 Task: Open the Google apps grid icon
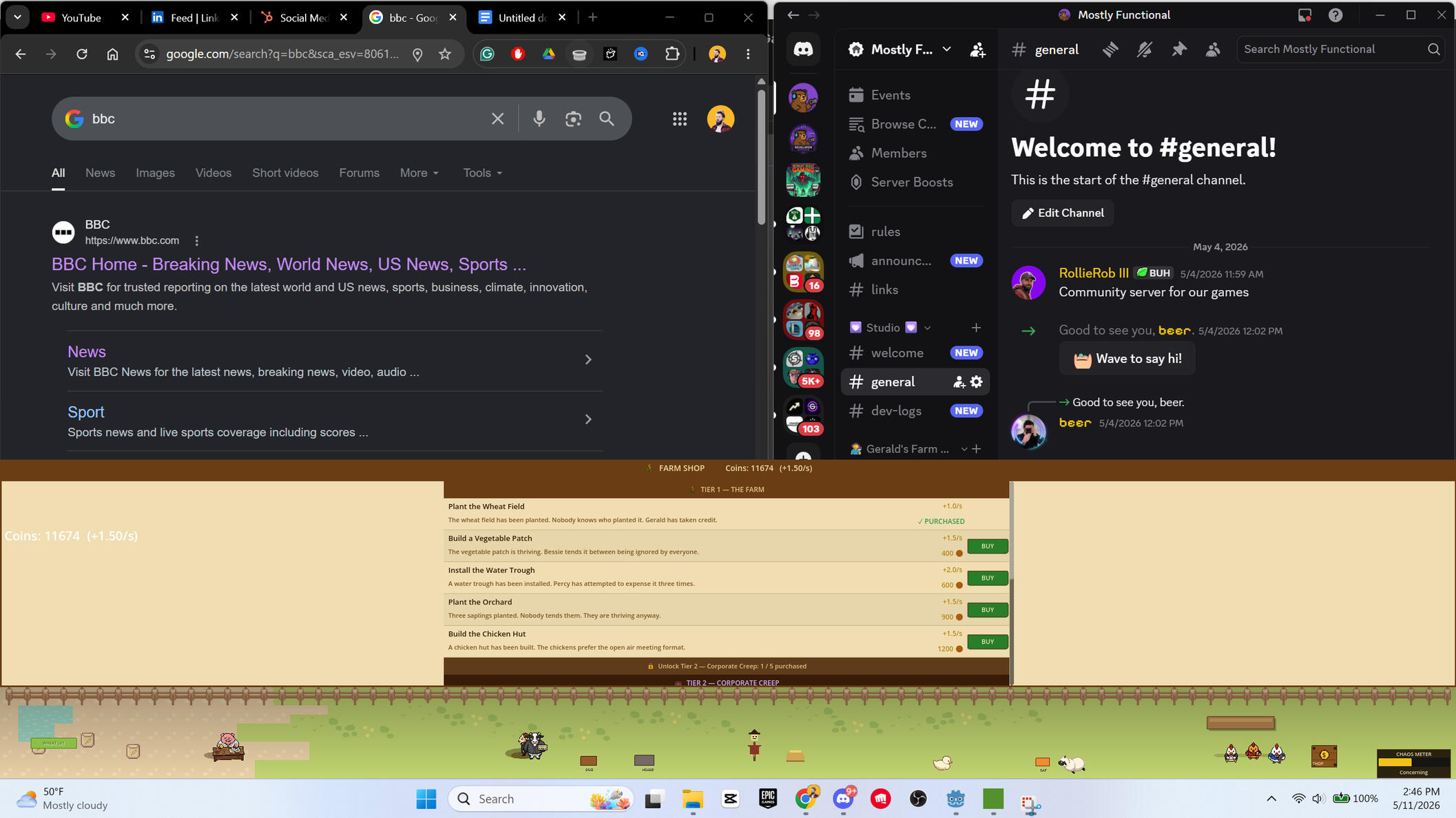click(680, 119)
